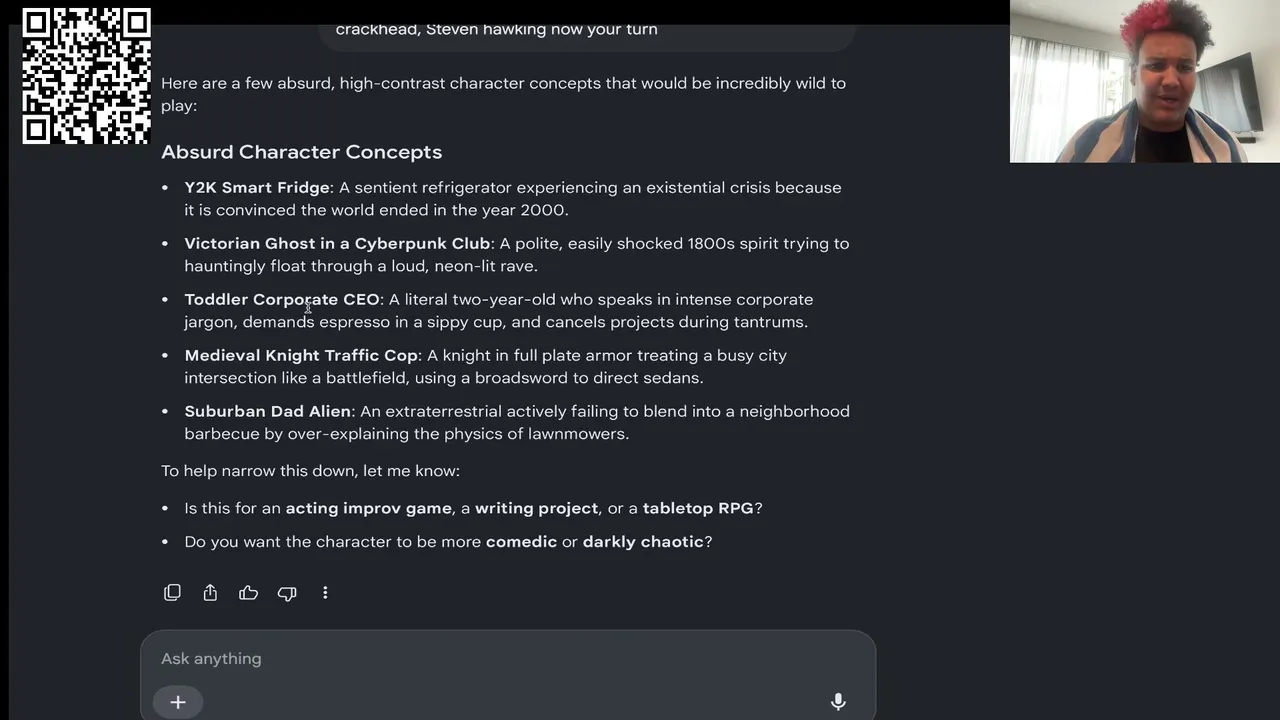
Task: Copy the response with the copy icon
Action: point(172,593)
